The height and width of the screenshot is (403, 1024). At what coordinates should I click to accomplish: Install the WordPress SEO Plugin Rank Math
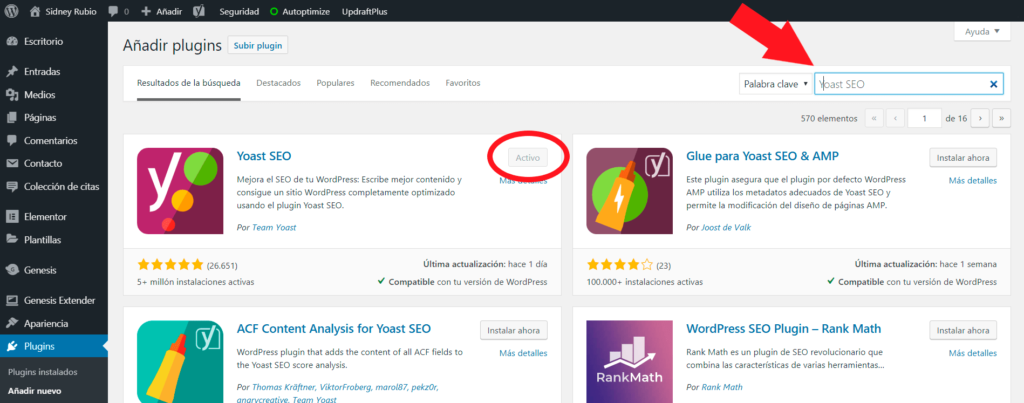pos(963,330)
